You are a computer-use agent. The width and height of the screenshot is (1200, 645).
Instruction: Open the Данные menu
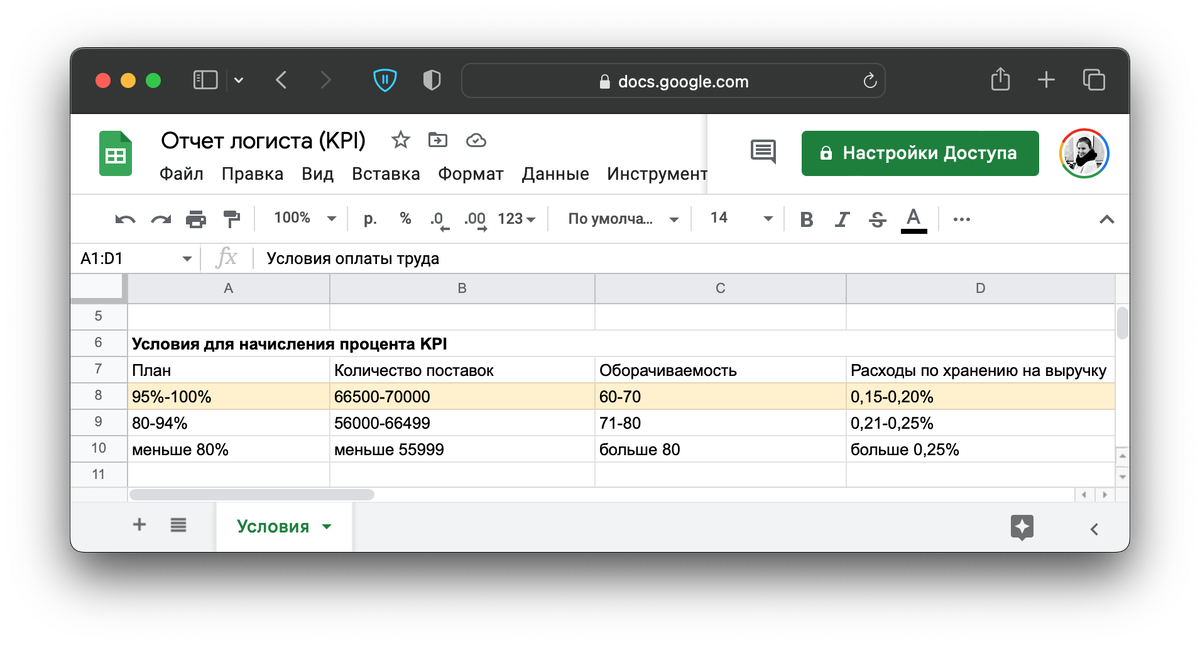point(555,173)
